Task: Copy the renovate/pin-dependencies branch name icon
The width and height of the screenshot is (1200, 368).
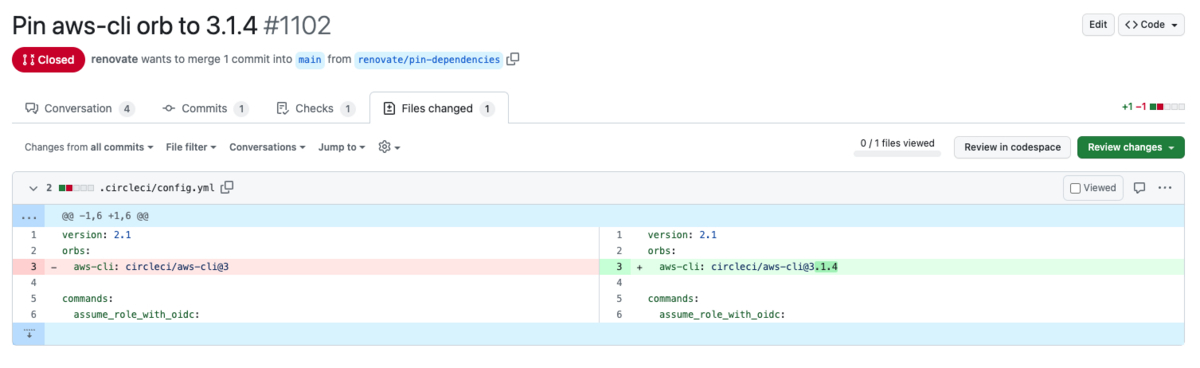Action: click(513, 59)
